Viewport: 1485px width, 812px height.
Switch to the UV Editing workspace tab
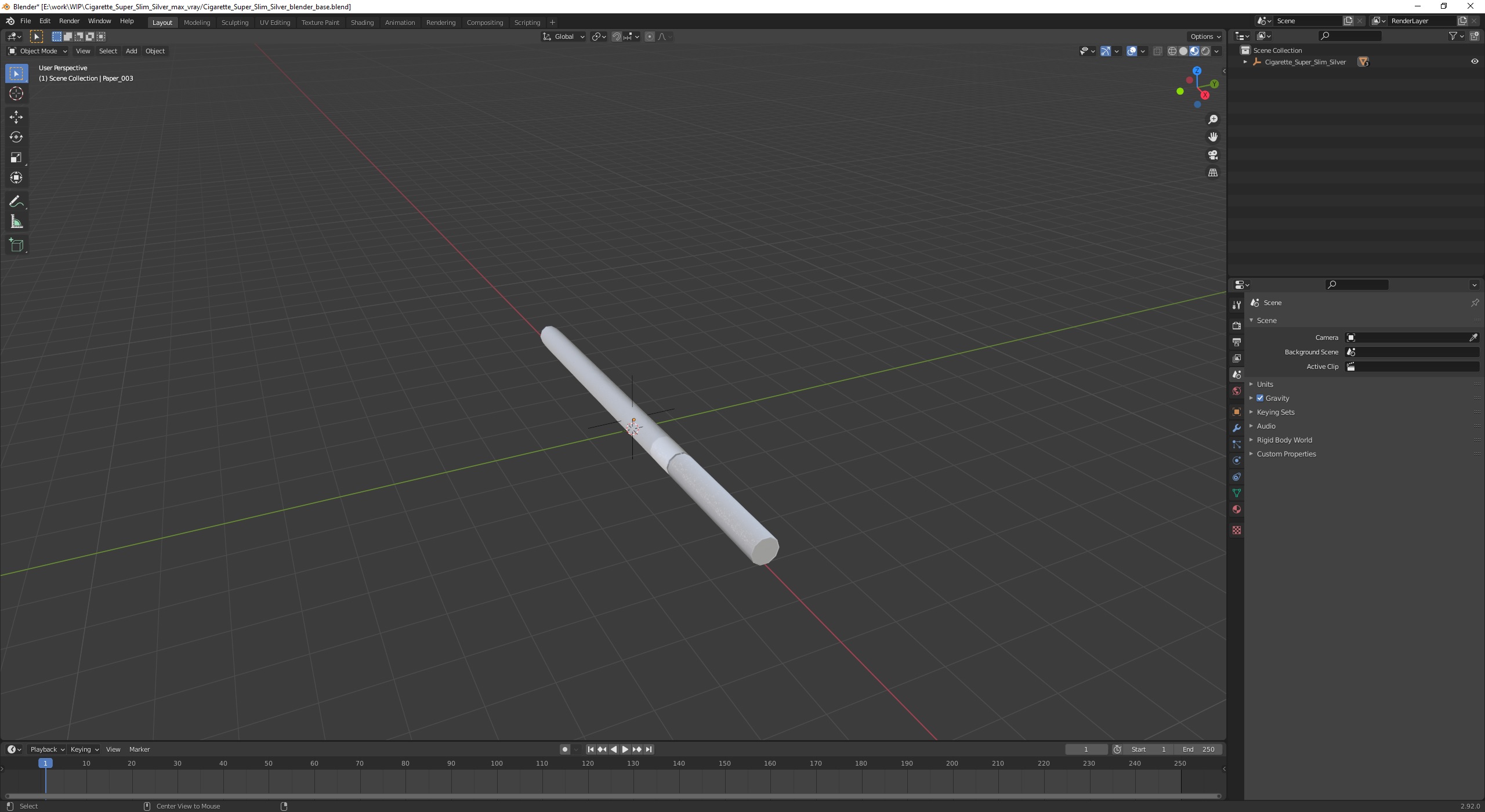click(275, 22)
